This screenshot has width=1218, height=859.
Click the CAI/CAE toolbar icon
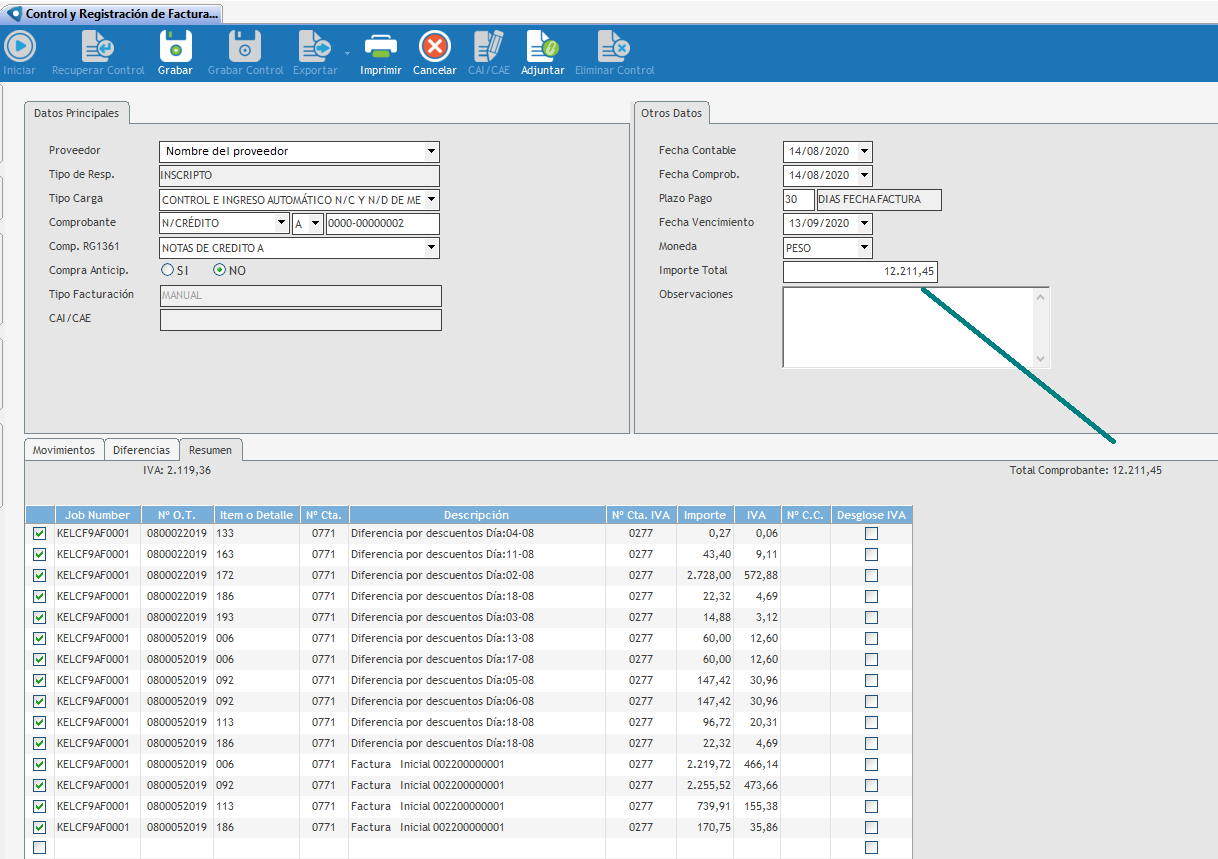pyautogui.click(x=489, y=47)
